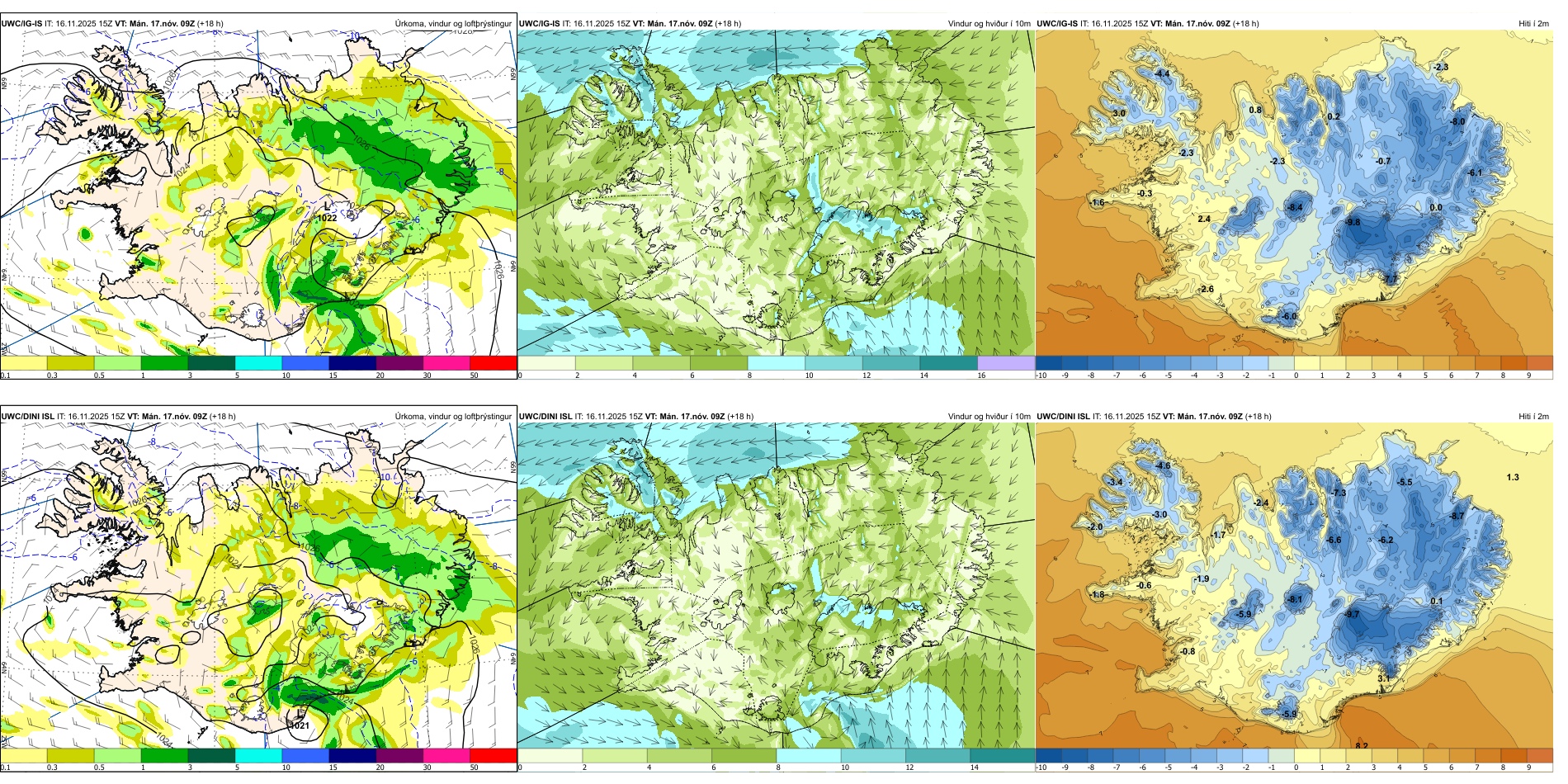Click the -7.3 temperature value on DINI map

coord(1339,493)
